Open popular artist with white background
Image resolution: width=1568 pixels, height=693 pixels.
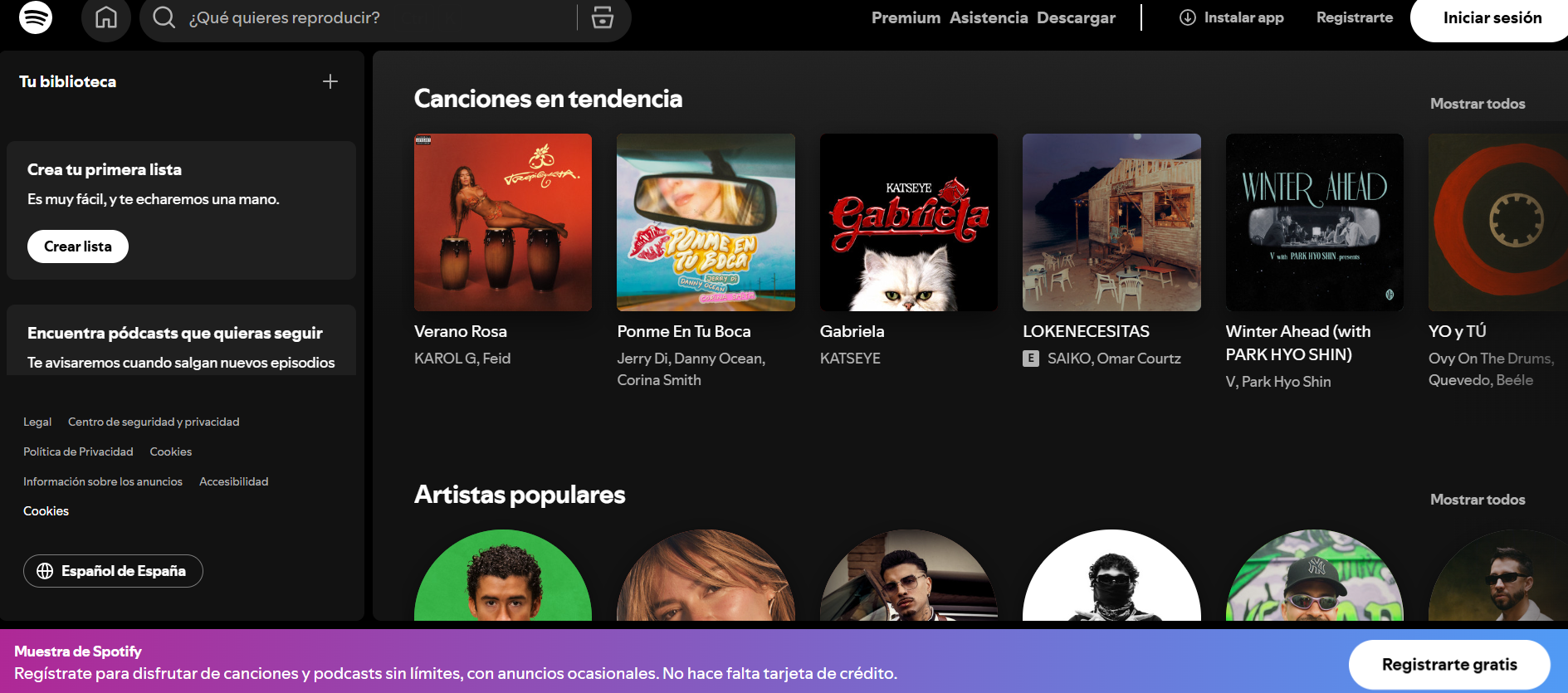pyautogui.click(x=1111, y=575)
